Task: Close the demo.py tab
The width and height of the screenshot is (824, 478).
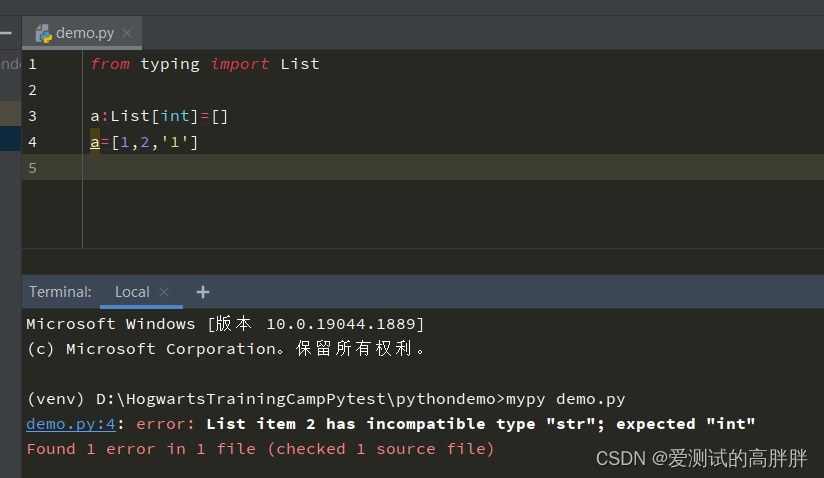Action: [127, 33]
